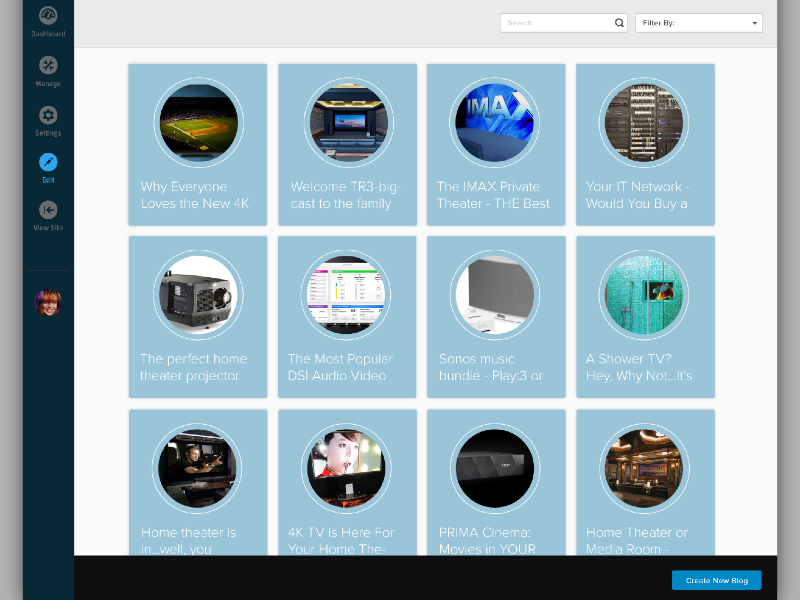Open the IMAX logo thumbnail
800x600 pixels.
click(494, 122)
